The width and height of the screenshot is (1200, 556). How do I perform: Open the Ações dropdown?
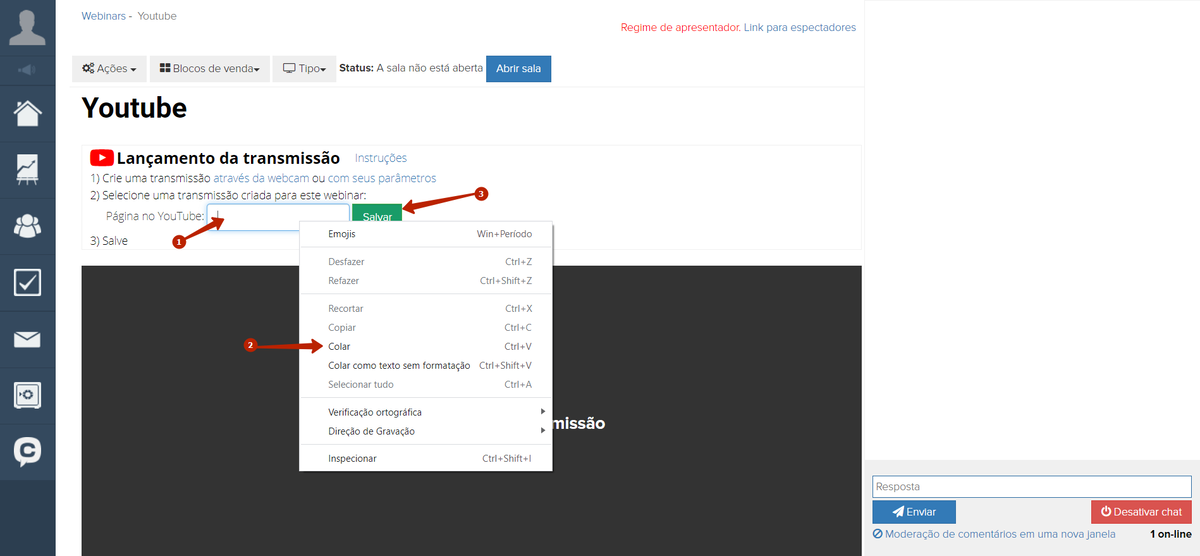coord(109,69)
